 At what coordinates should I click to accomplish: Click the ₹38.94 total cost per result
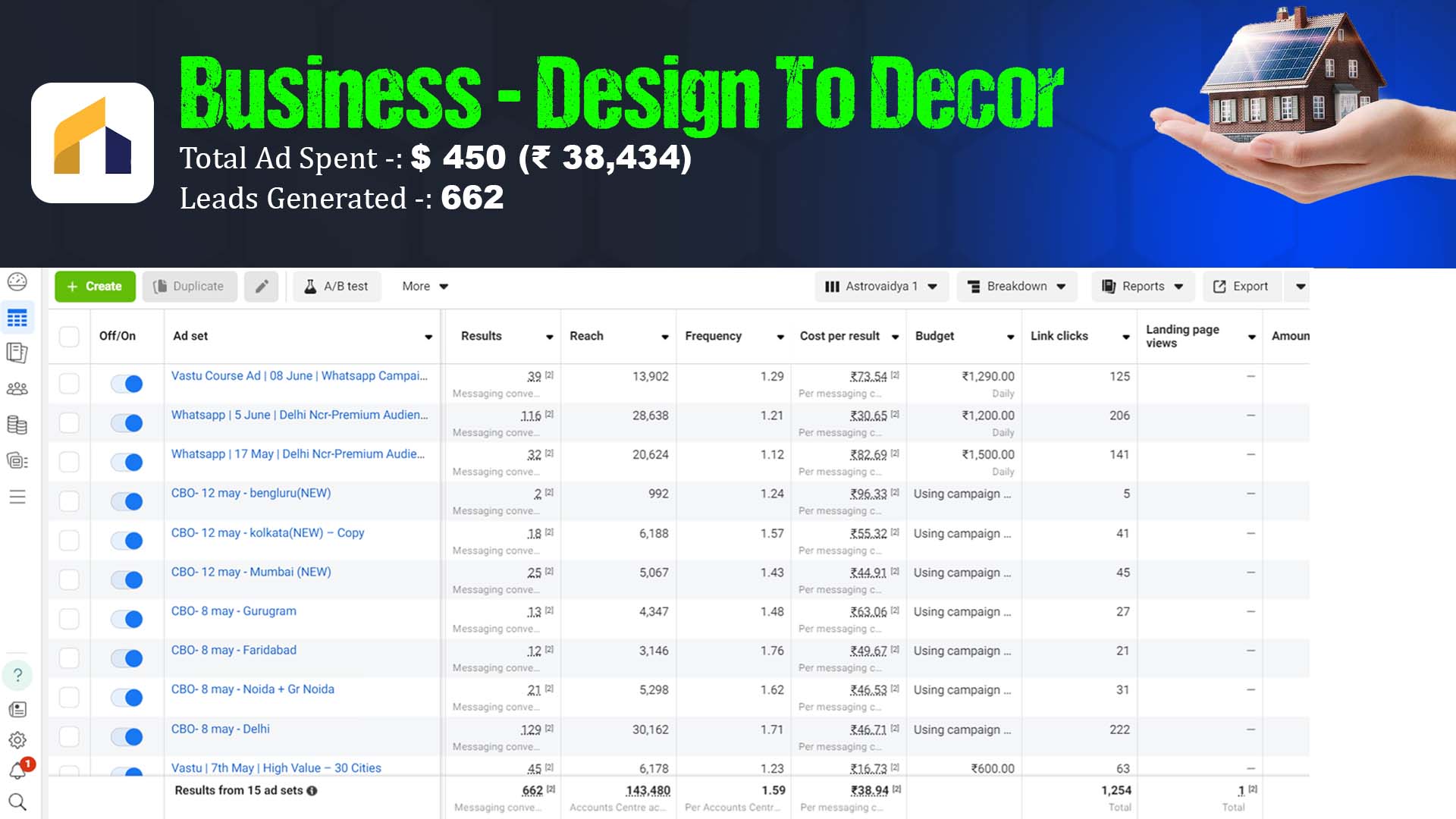869,790
